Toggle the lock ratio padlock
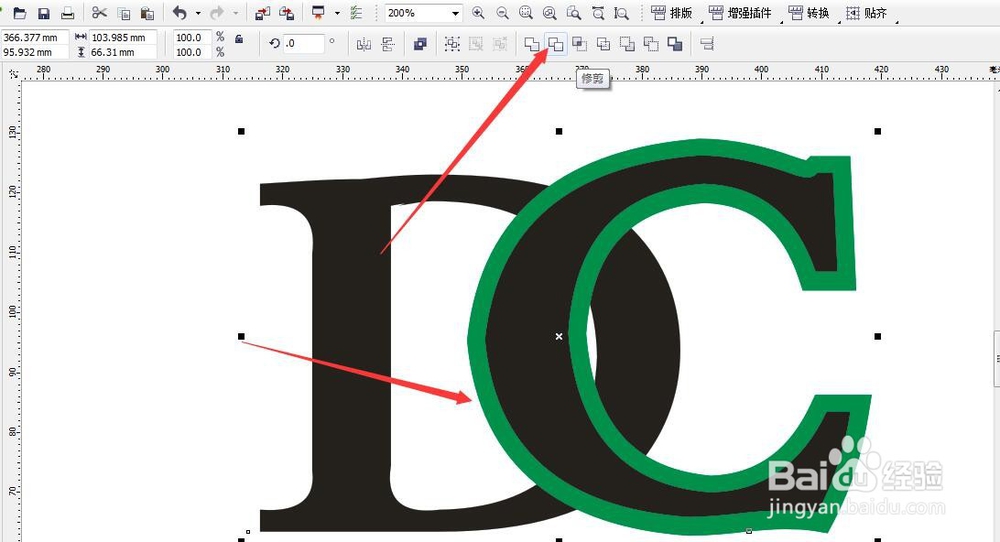The width and height of the screenshot is (1000, 542). 239,39
